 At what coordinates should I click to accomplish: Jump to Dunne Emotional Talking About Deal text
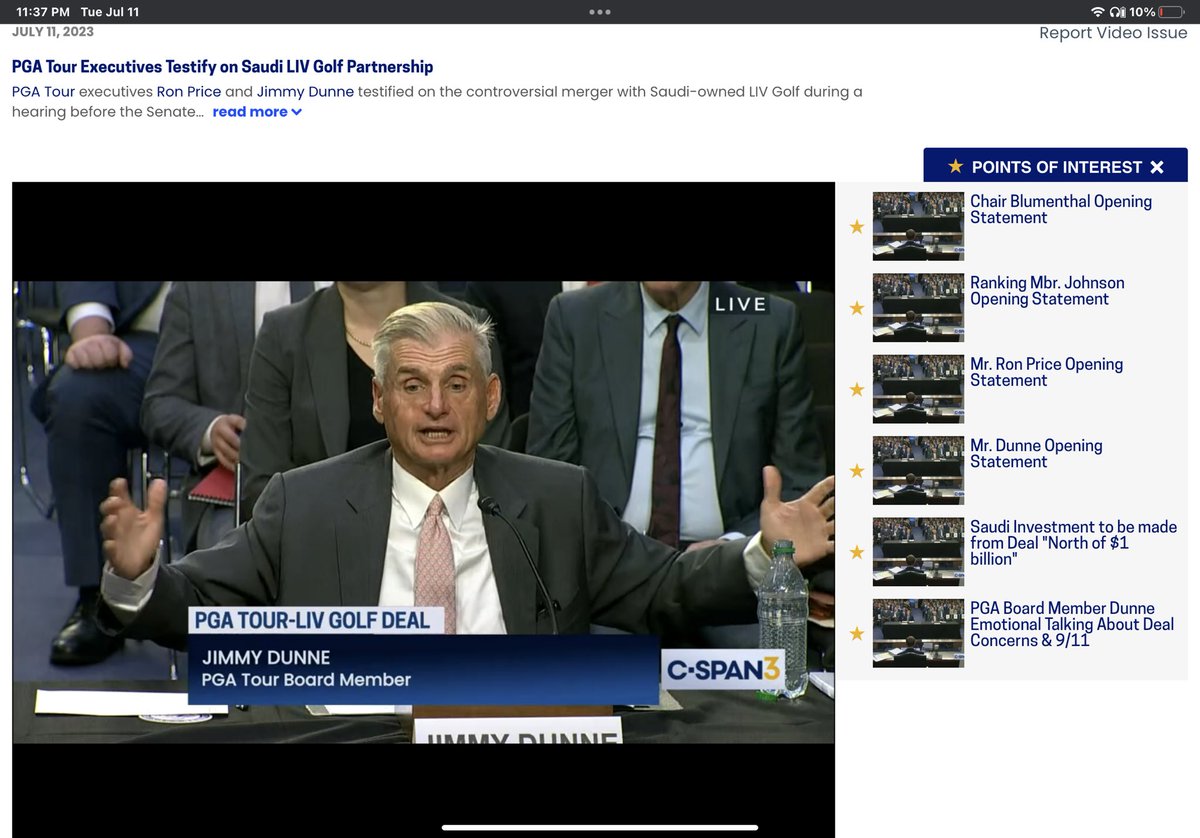click(1072, 624)
